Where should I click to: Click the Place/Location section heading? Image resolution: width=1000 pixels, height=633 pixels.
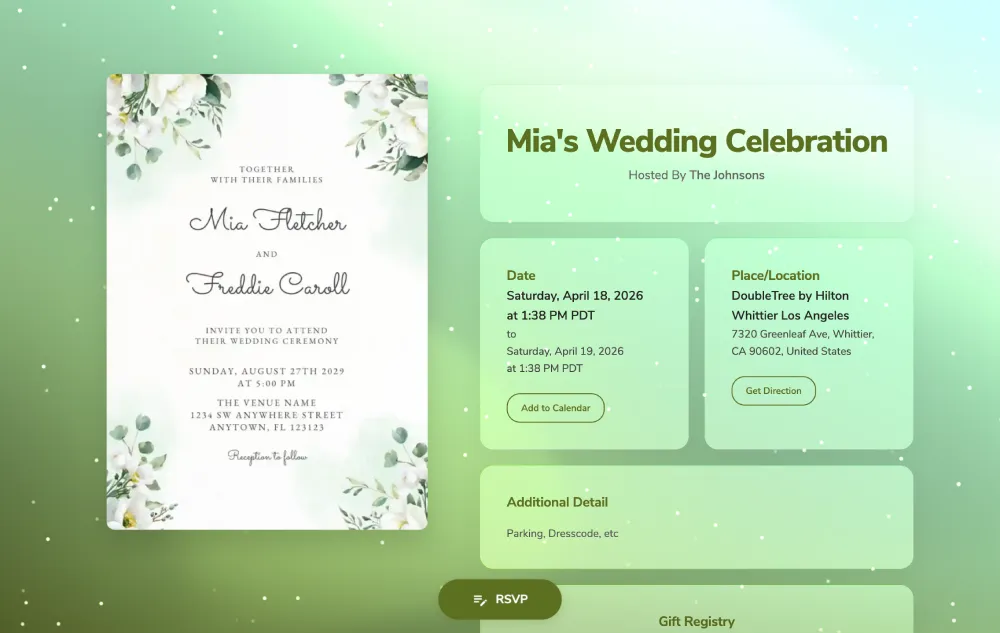click(775, 275)
